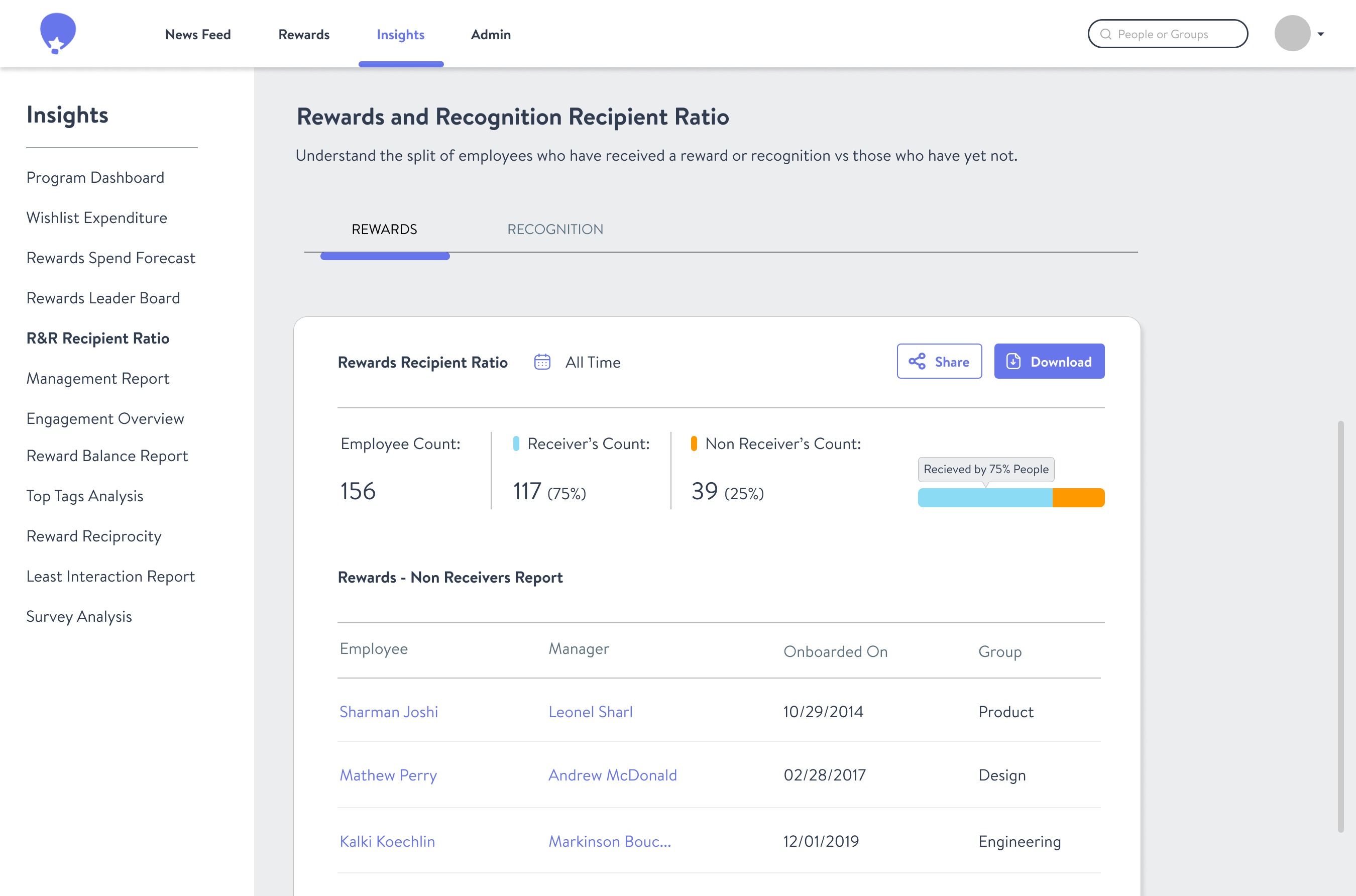Image resolution: width=1356 pixels, height=896 pixels.
Task: Go to the Admin section
Action: (x=490, y=34)
